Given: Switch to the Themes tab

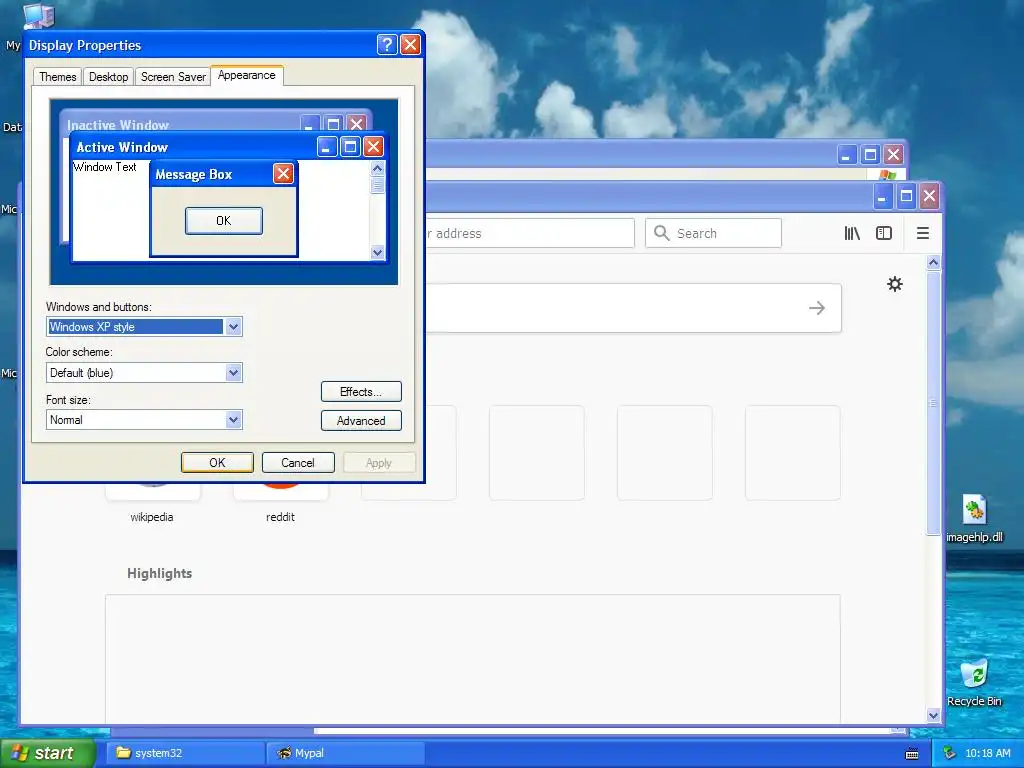Looking at the screenshot, I should tap(57, 77).
